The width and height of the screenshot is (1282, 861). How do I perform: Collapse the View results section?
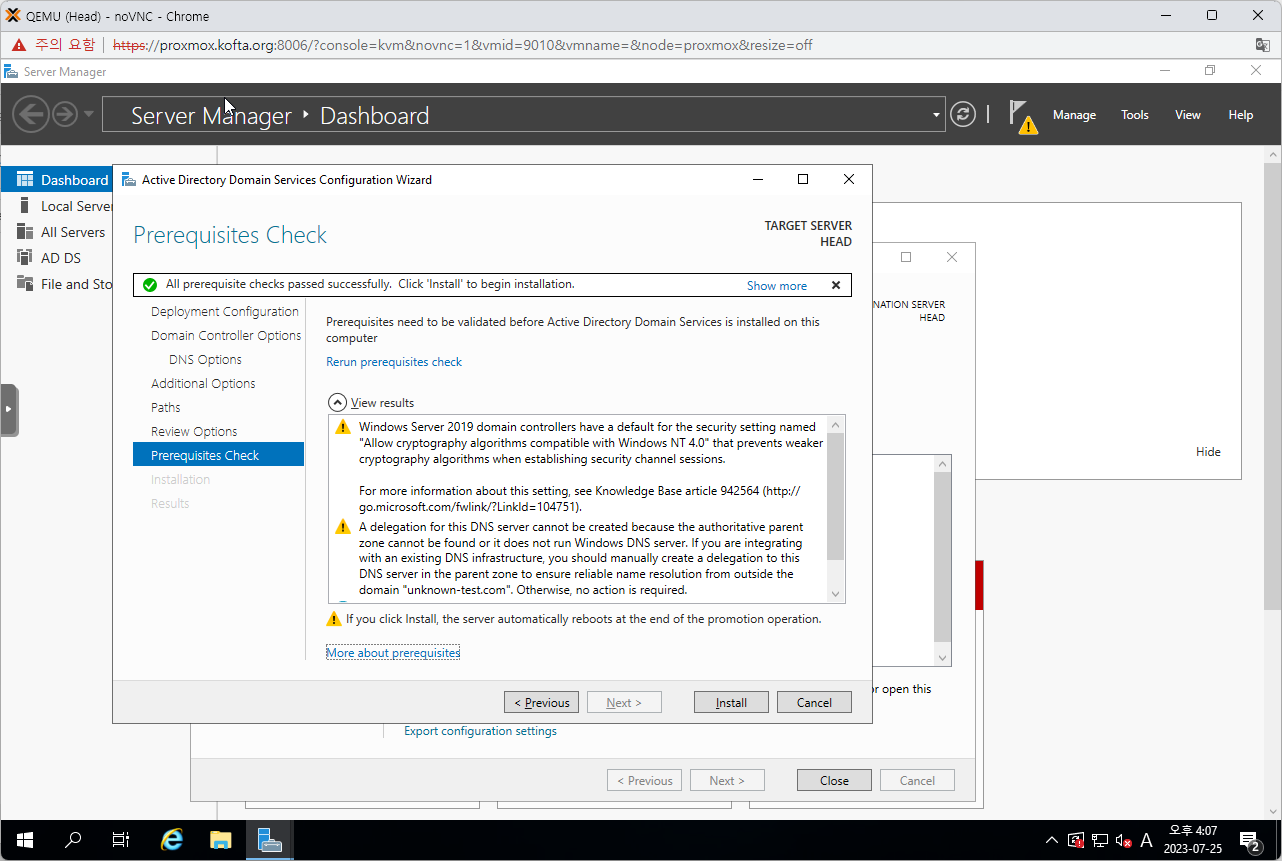pos(338,402)
